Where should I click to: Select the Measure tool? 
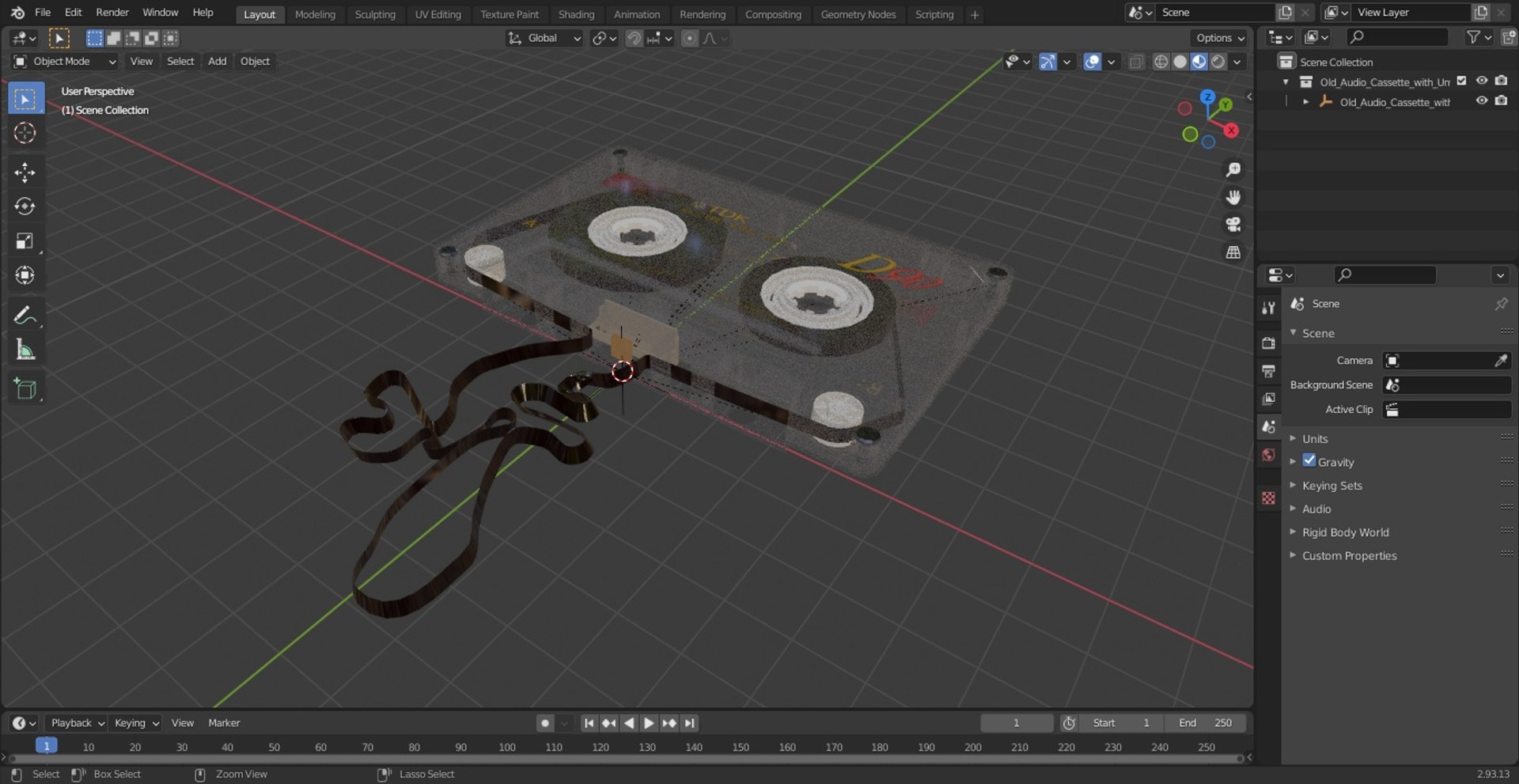25,349
